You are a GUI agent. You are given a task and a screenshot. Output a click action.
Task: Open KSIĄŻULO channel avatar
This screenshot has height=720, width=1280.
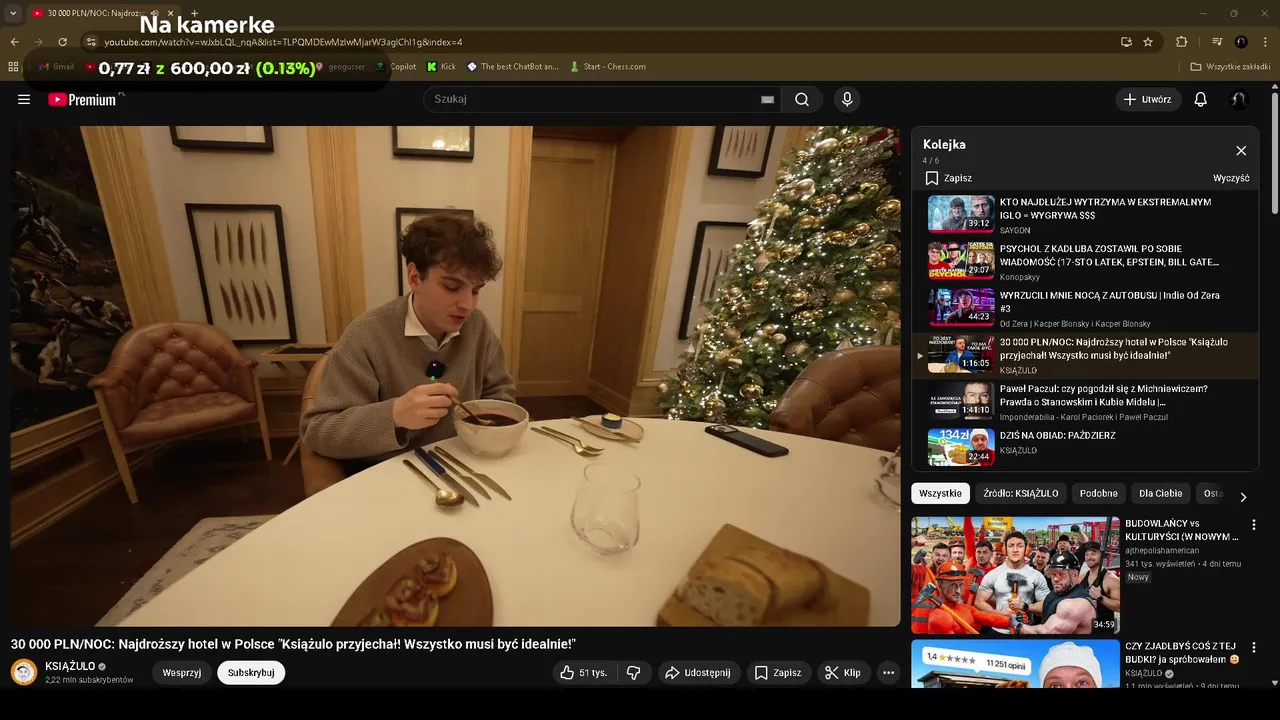click(24, 672)
